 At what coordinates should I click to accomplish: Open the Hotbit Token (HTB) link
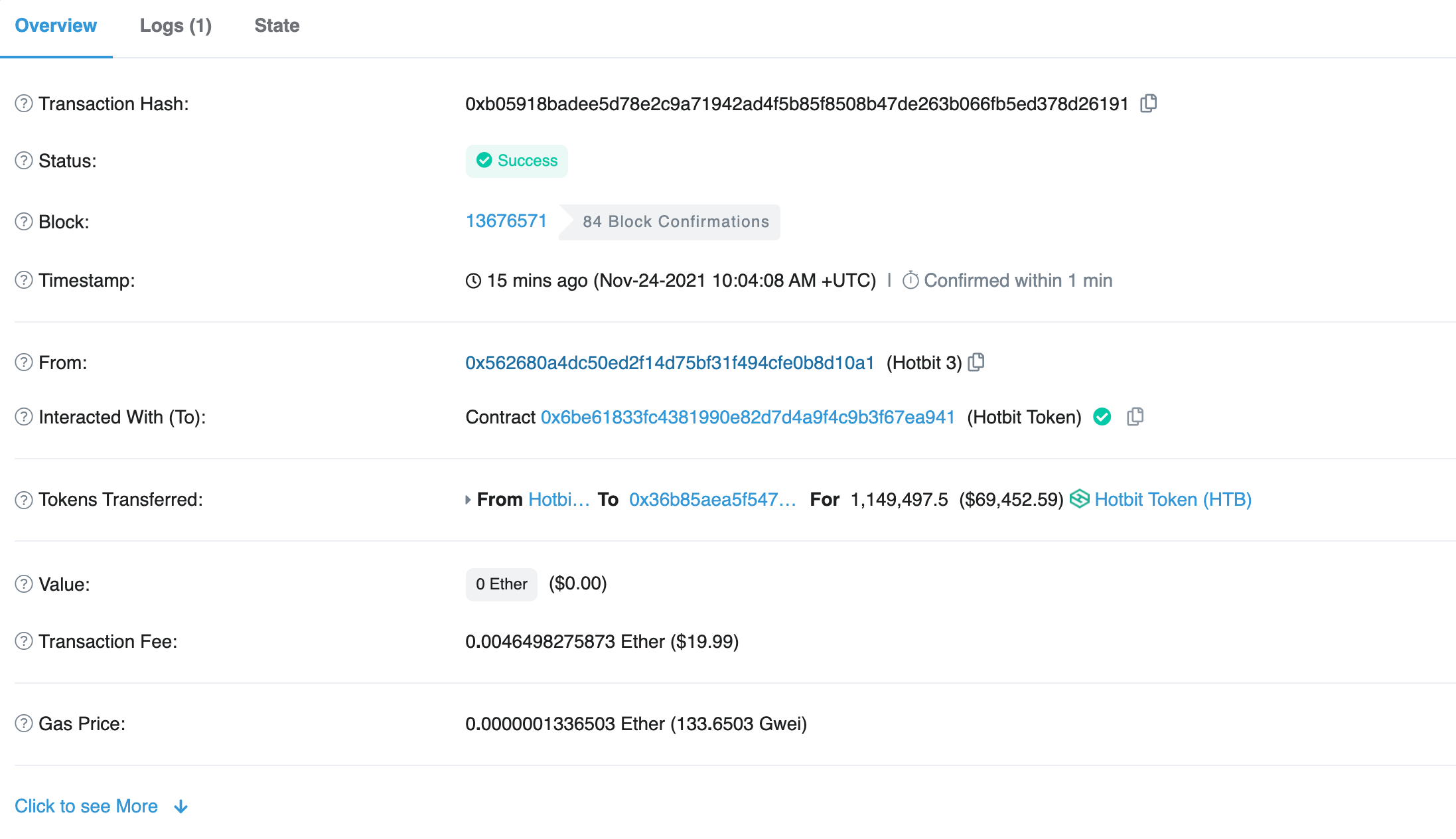[1173, 499]
